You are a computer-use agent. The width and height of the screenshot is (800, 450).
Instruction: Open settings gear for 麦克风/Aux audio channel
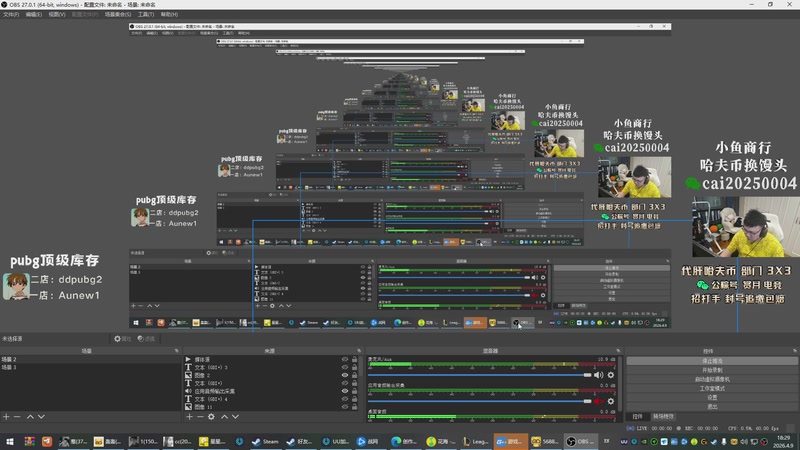coord(611,375)
